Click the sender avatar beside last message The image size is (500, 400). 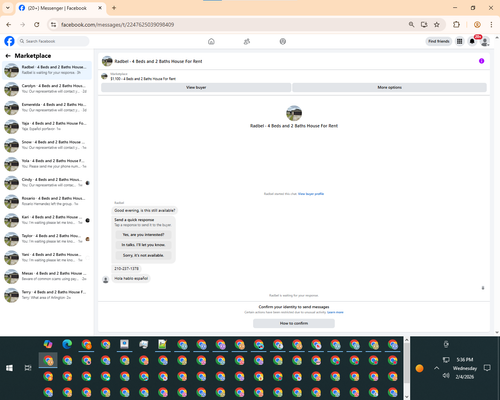point(106,280)
